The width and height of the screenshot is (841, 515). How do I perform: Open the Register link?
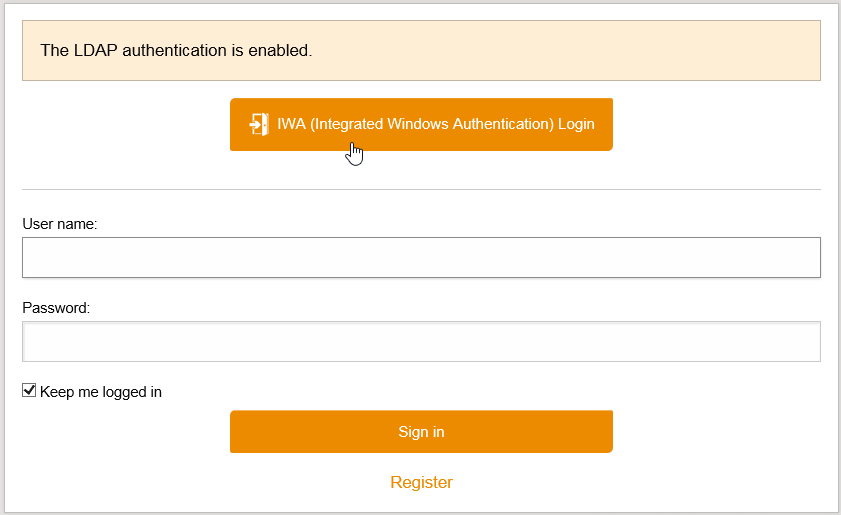pos(421,482)
